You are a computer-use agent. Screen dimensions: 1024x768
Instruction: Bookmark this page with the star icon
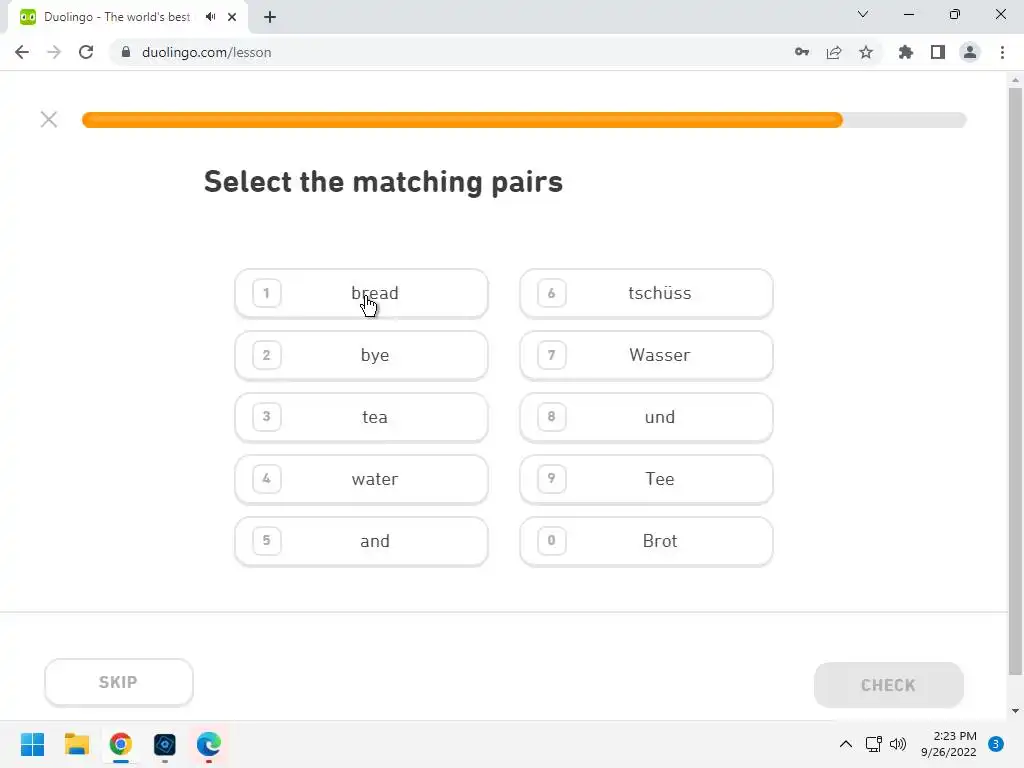coord(866,52)
